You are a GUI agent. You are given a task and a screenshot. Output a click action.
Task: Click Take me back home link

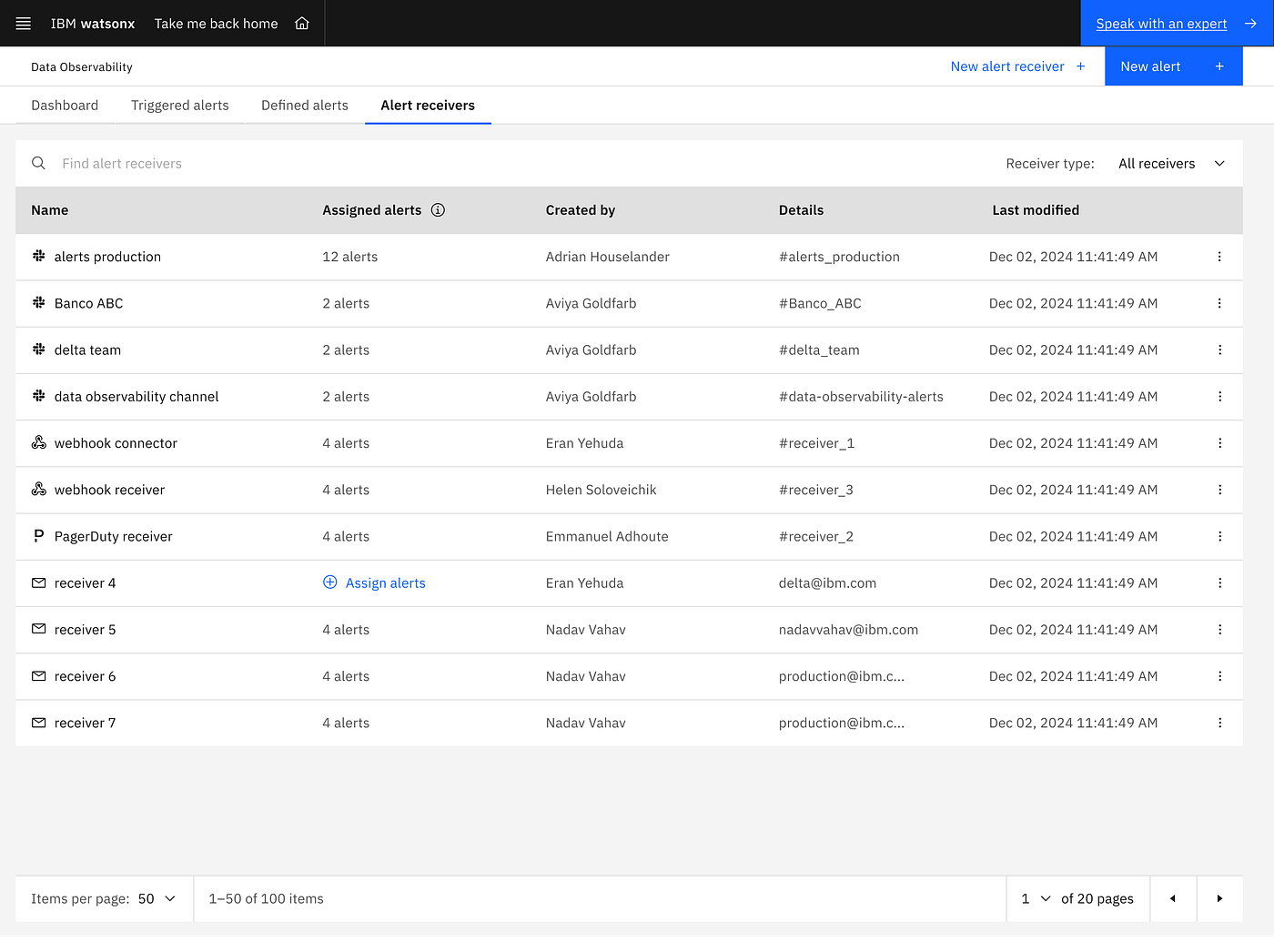(x=217, y=24)
